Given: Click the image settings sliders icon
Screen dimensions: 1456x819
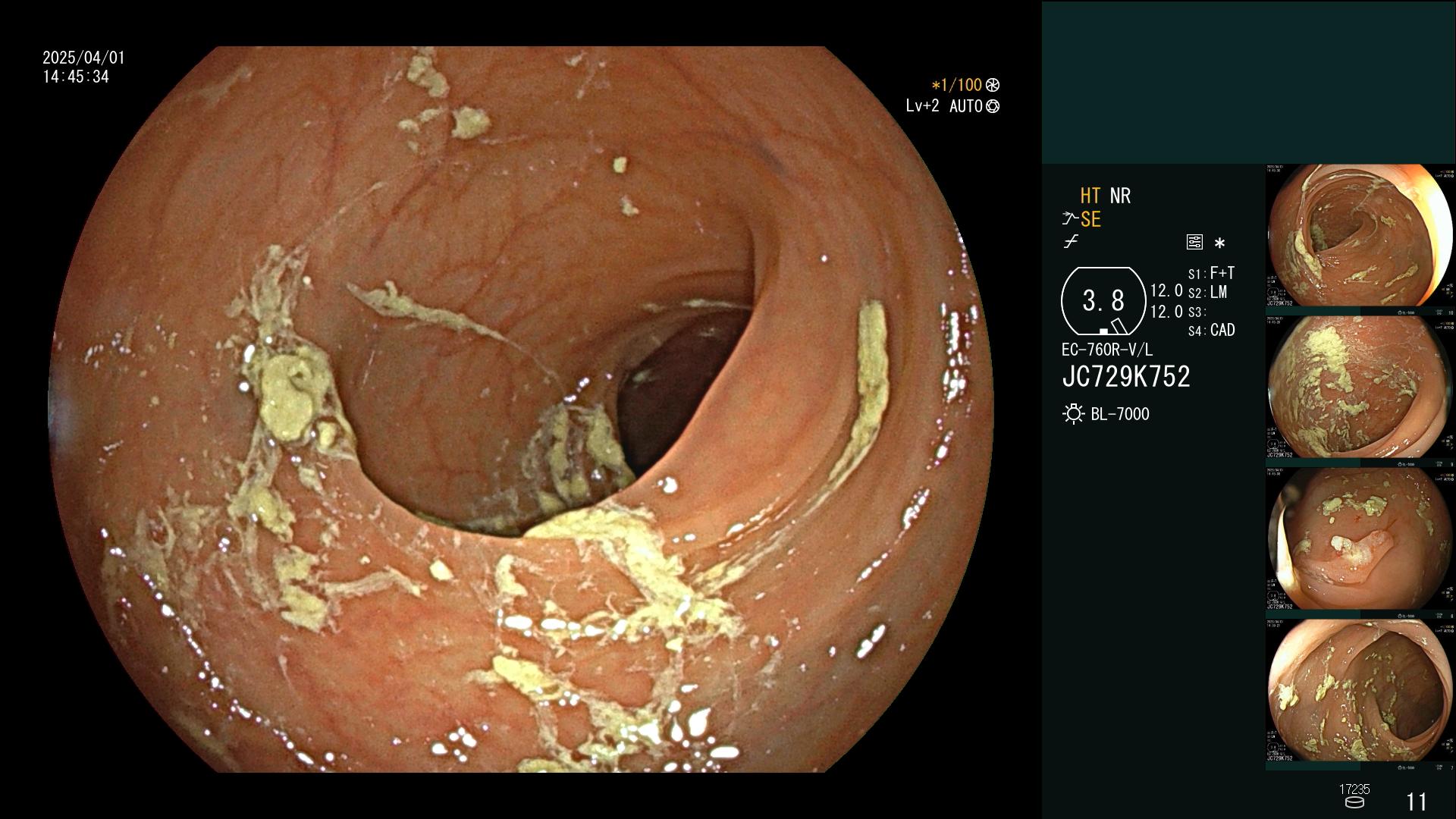Looking at the screenshot, I should click(1194, 243).
